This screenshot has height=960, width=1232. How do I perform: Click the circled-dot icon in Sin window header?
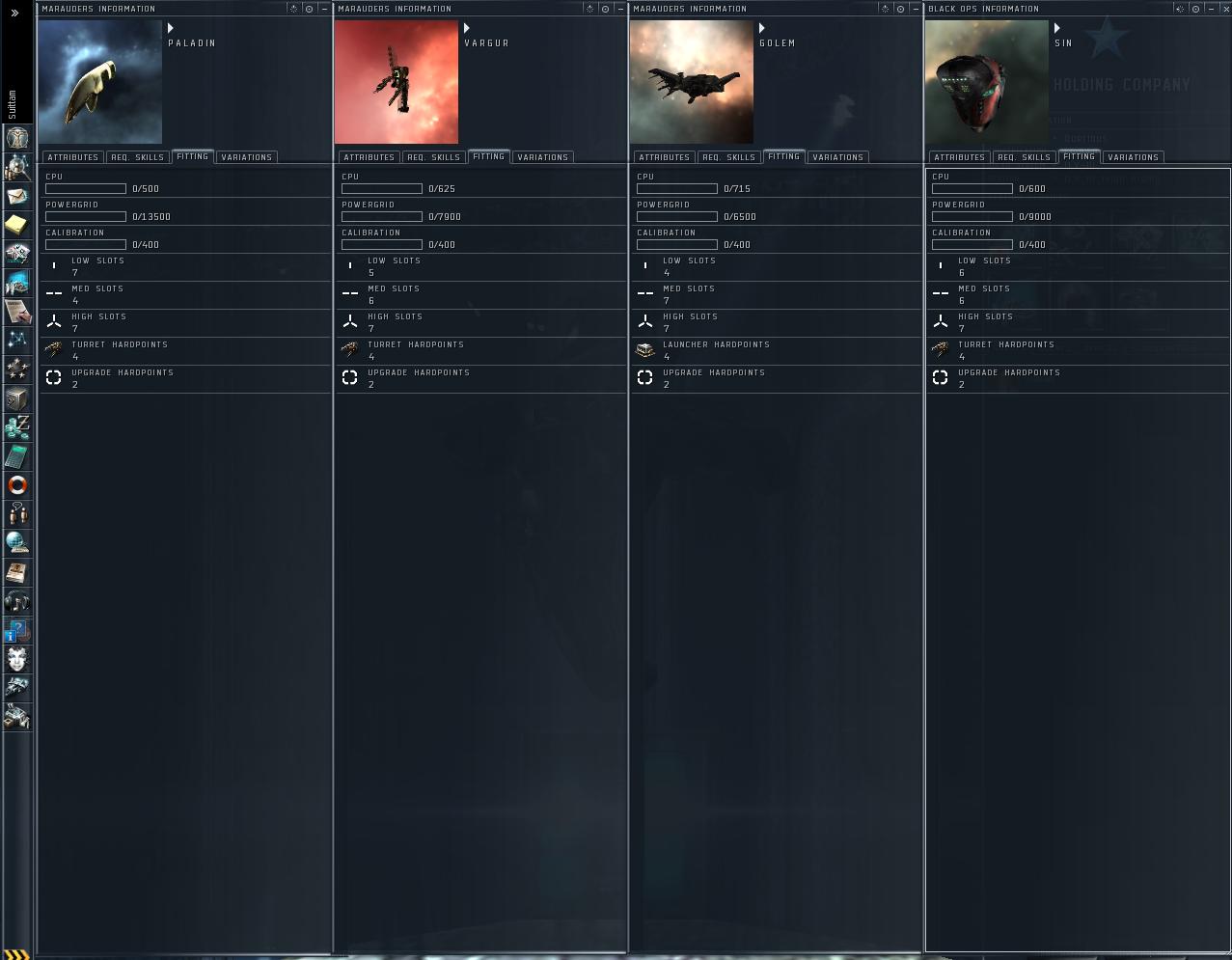click(1195, 9)
